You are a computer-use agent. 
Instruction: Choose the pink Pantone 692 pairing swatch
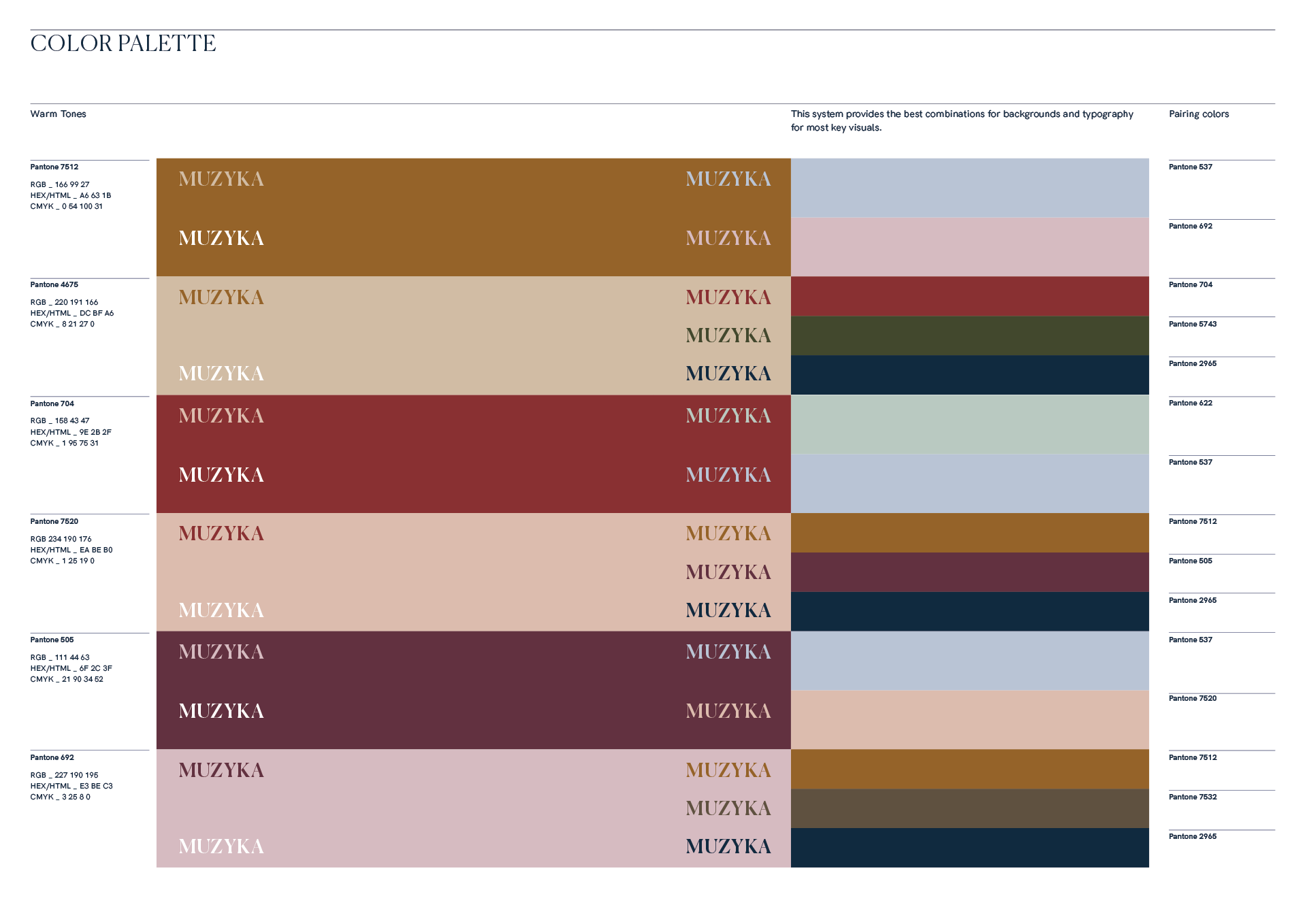(969, 247)
